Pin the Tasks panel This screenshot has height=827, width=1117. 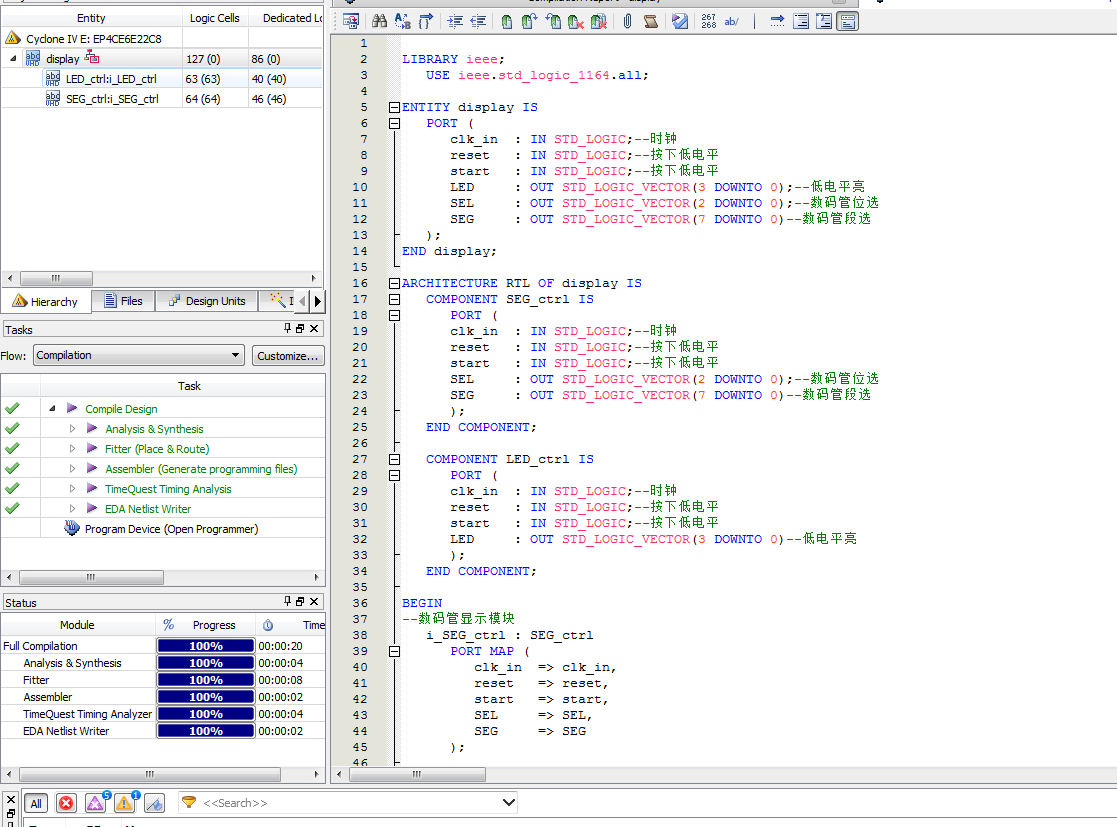point(287,328)
